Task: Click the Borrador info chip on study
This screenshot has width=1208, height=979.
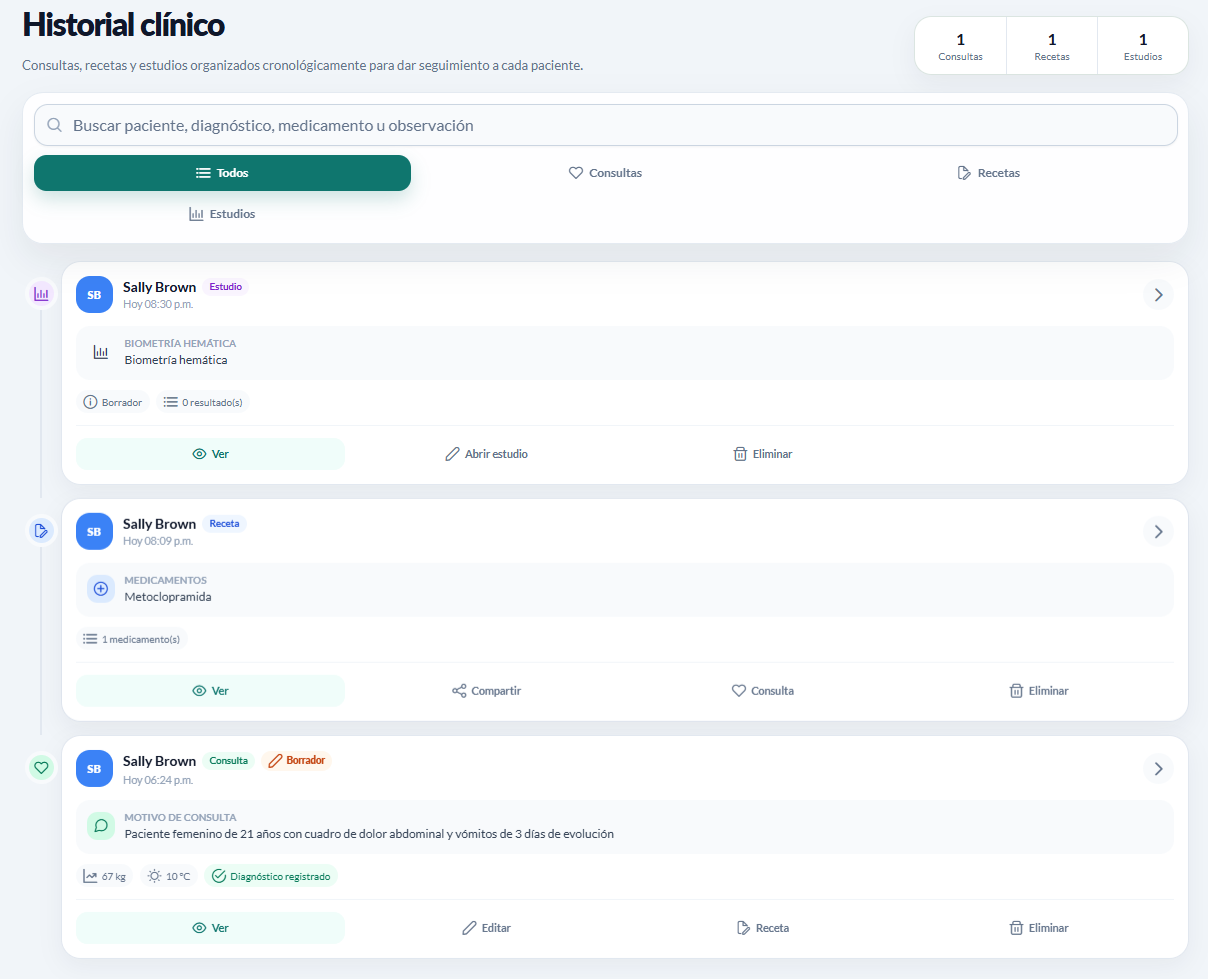Action: (112, 402)
